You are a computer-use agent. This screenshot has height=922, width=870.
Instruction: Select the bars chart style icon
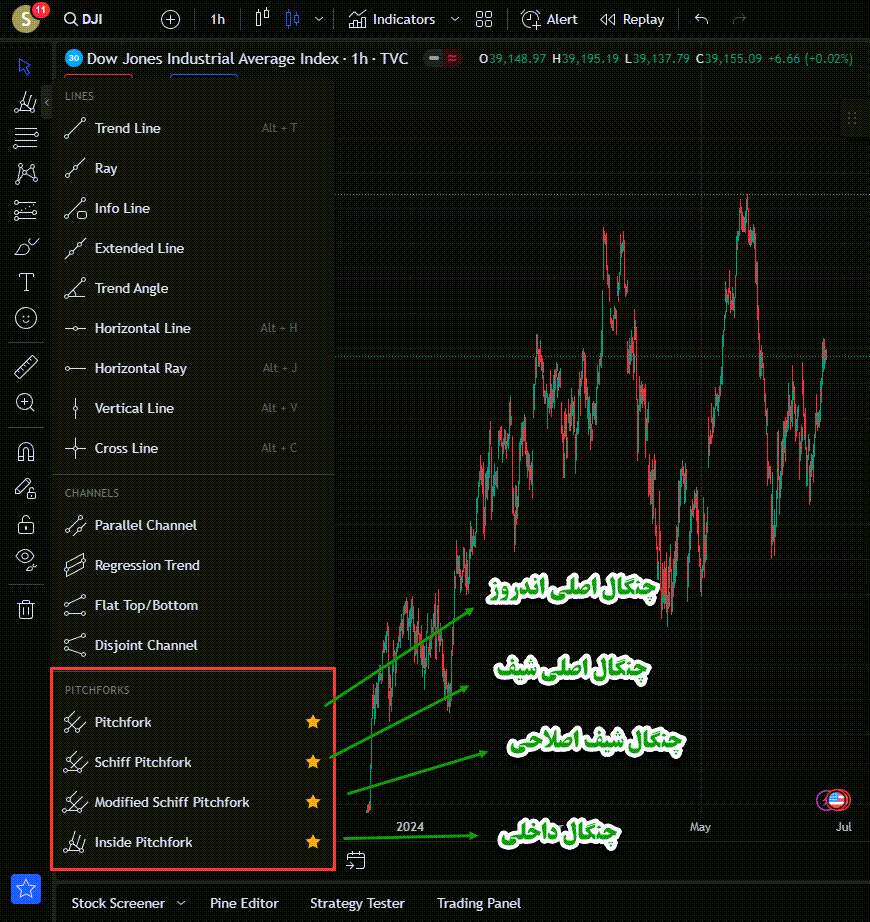pyautogui.click(x=262, y=19)
